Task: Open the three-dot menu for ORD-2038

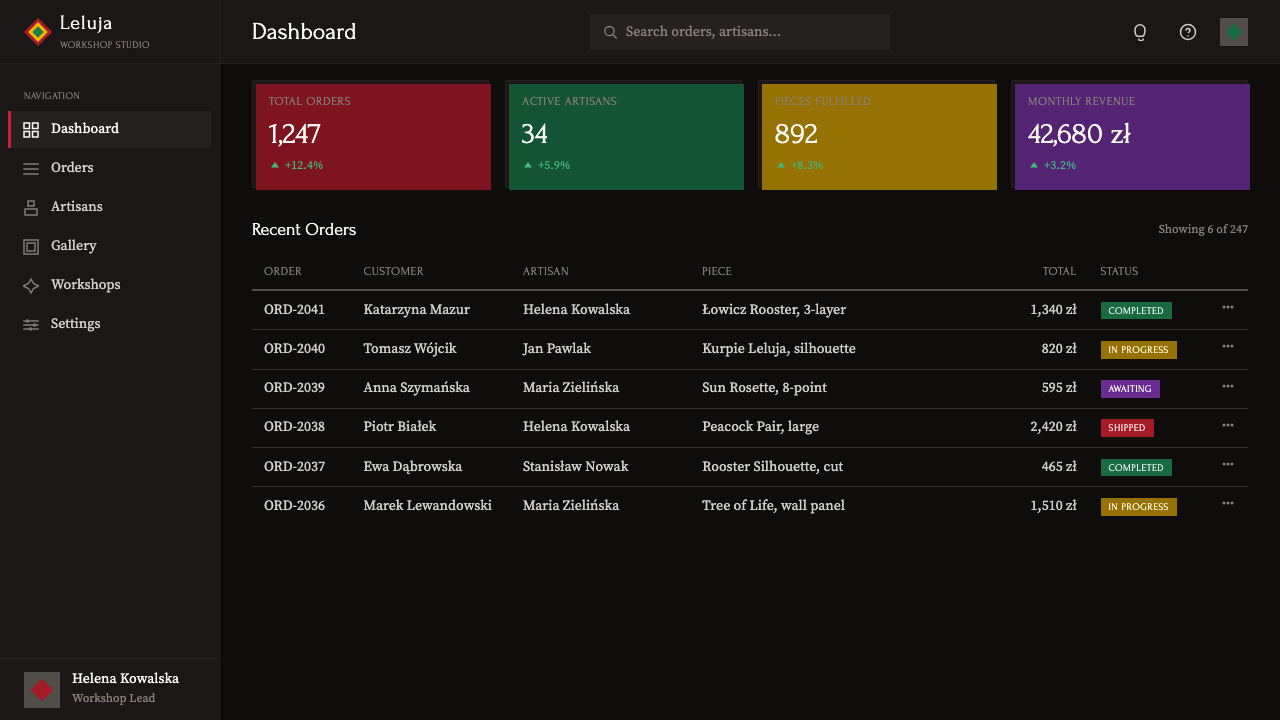Action: (x=1228, y=425)
